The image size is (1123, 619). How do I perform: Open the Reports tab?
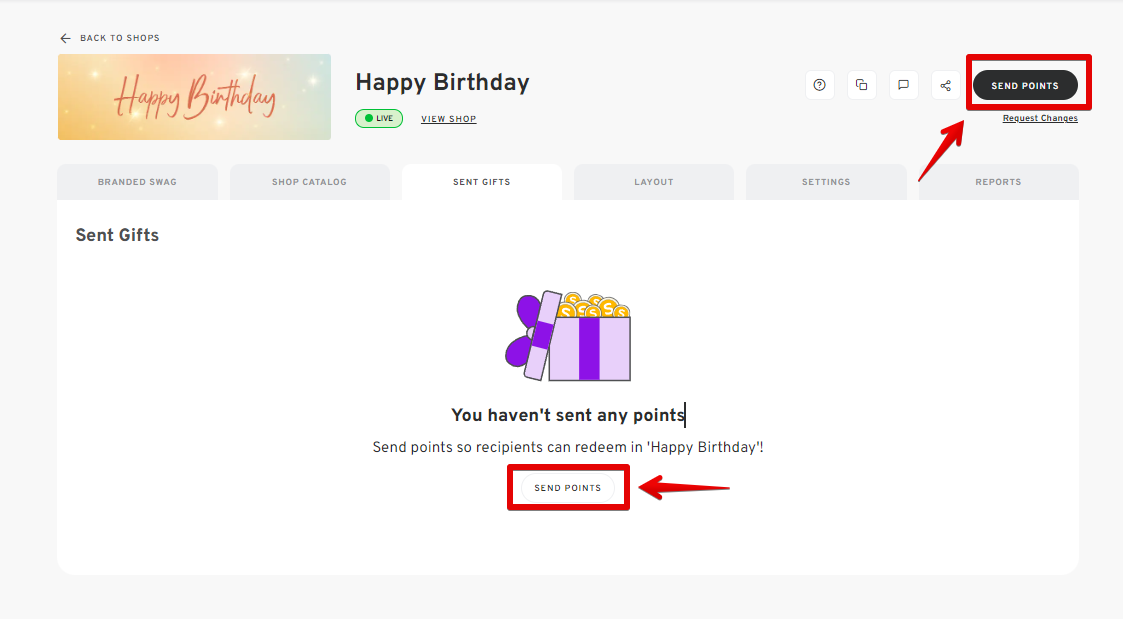tap(998, 181)
